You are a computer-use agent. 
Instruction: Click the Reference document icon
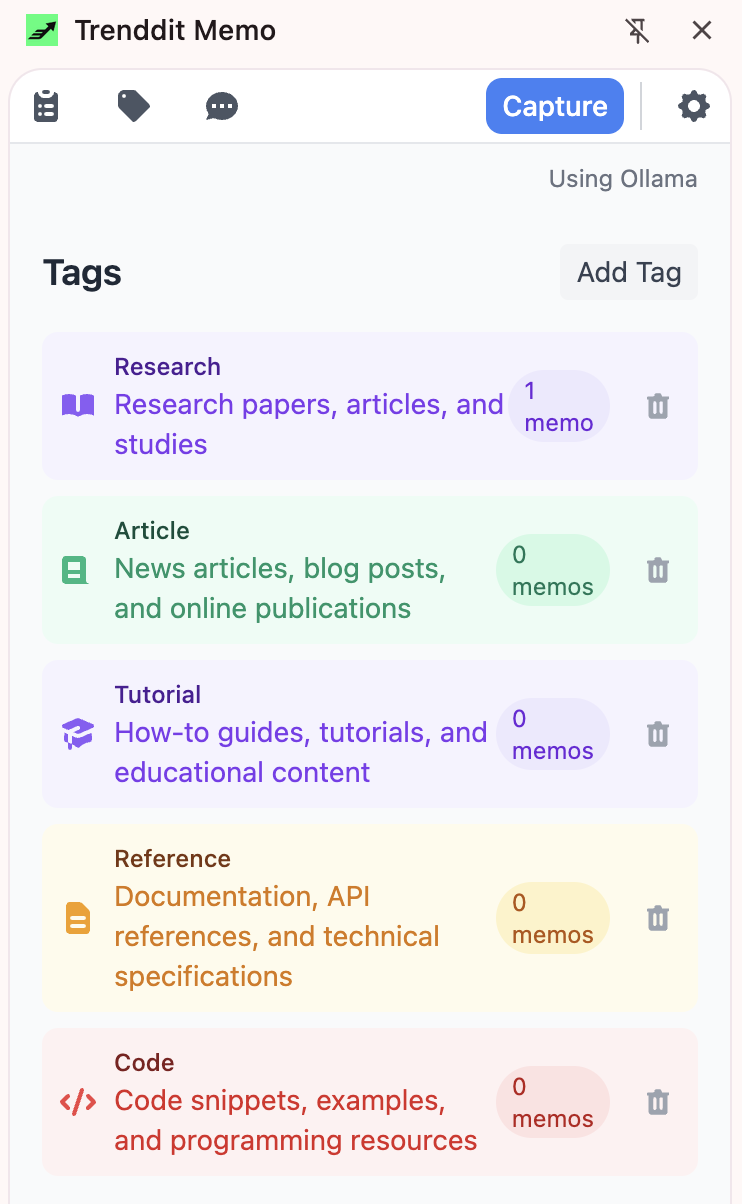77,918
